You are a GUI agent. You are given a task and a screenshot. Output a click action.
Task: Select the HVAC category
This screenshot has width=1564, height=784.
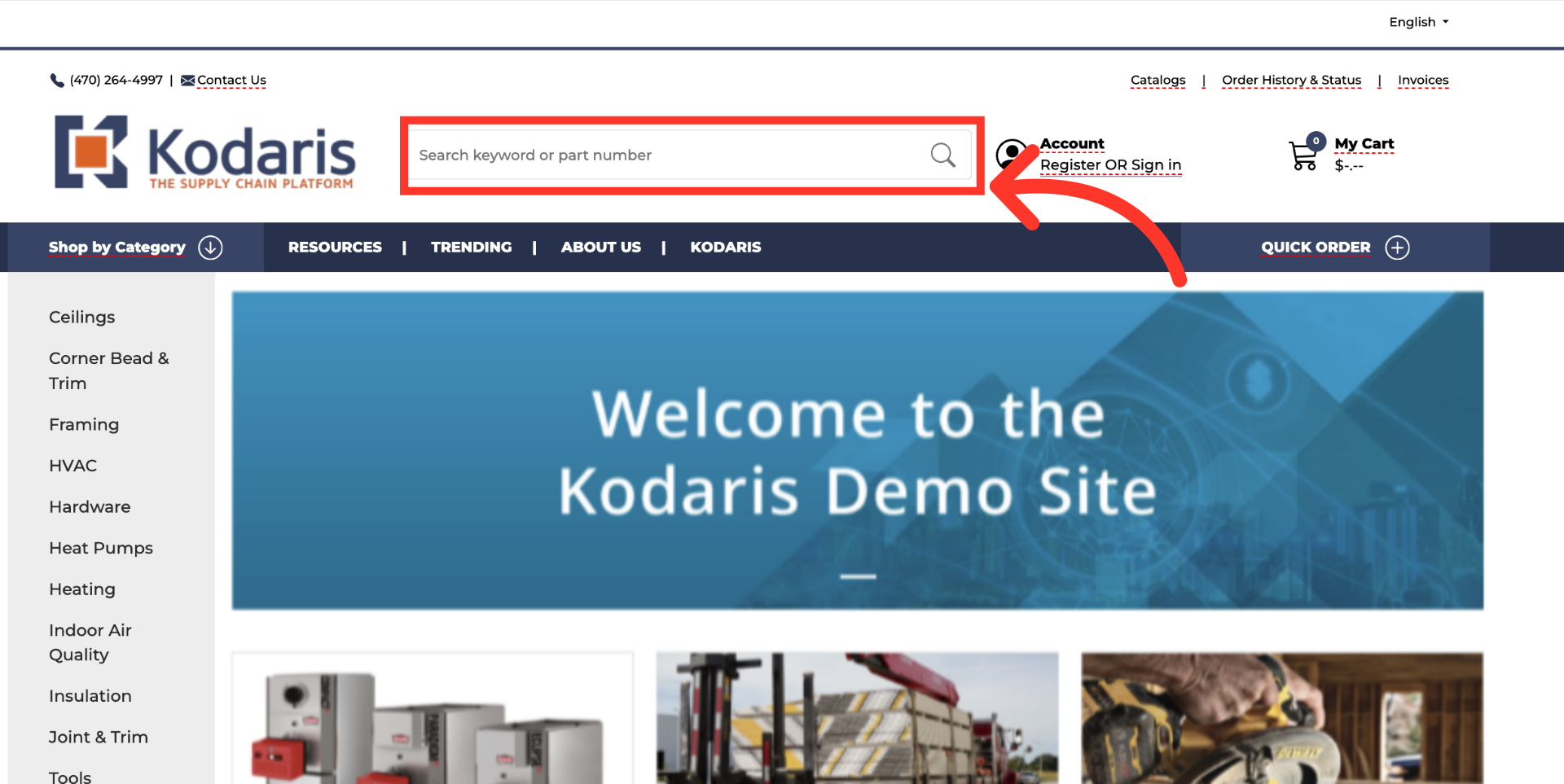pos(72,466)
